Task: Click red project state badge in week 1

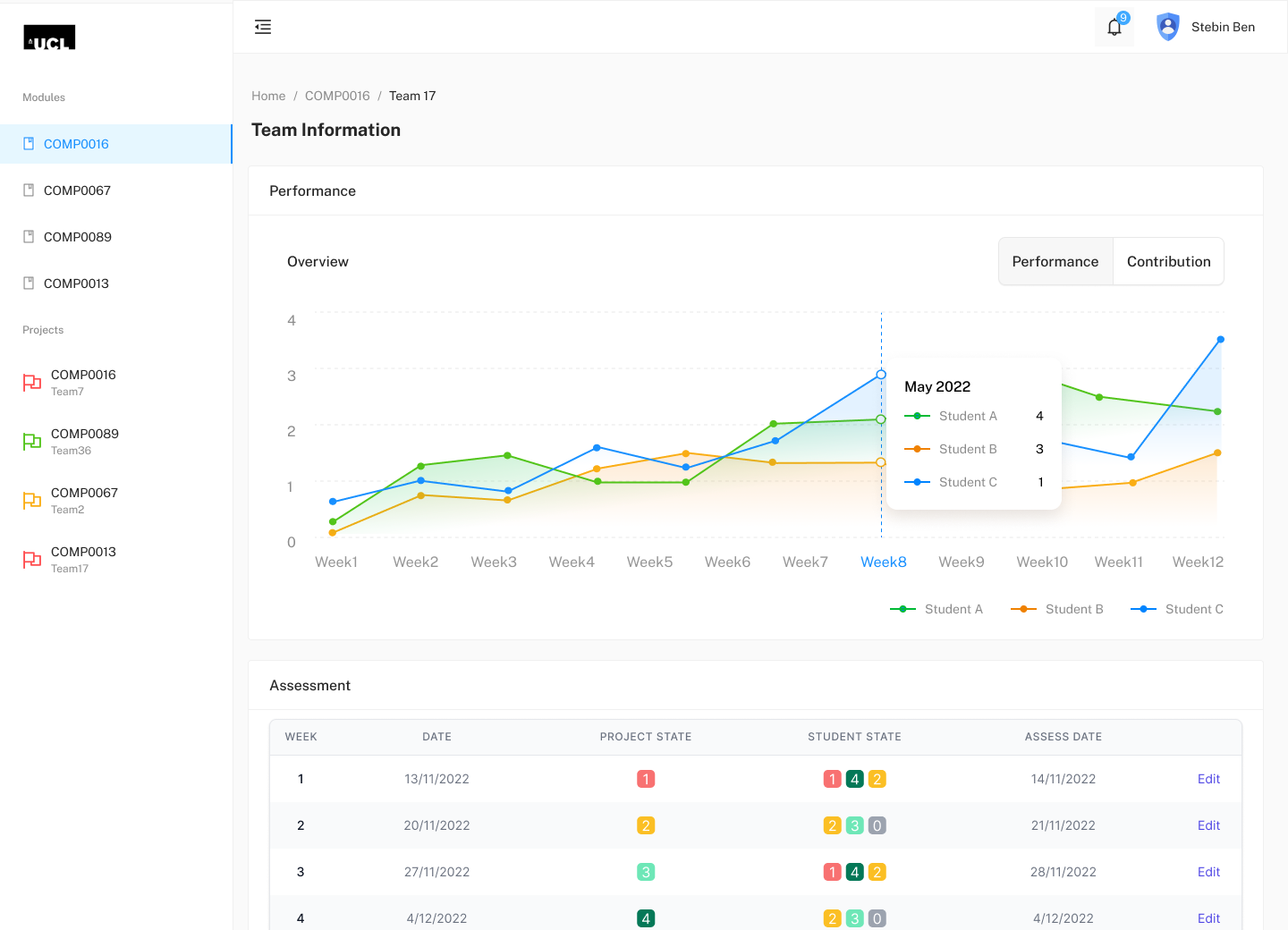Action: [646, 779]
